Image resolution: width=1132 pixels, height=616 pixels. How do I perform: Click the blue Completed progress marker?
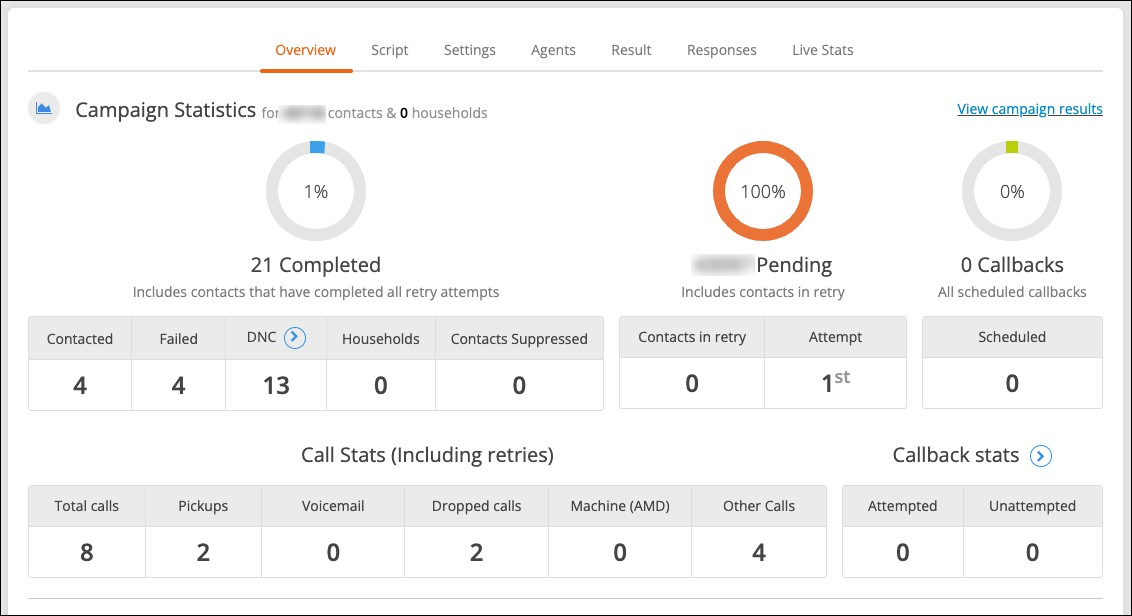coord(317,147)
